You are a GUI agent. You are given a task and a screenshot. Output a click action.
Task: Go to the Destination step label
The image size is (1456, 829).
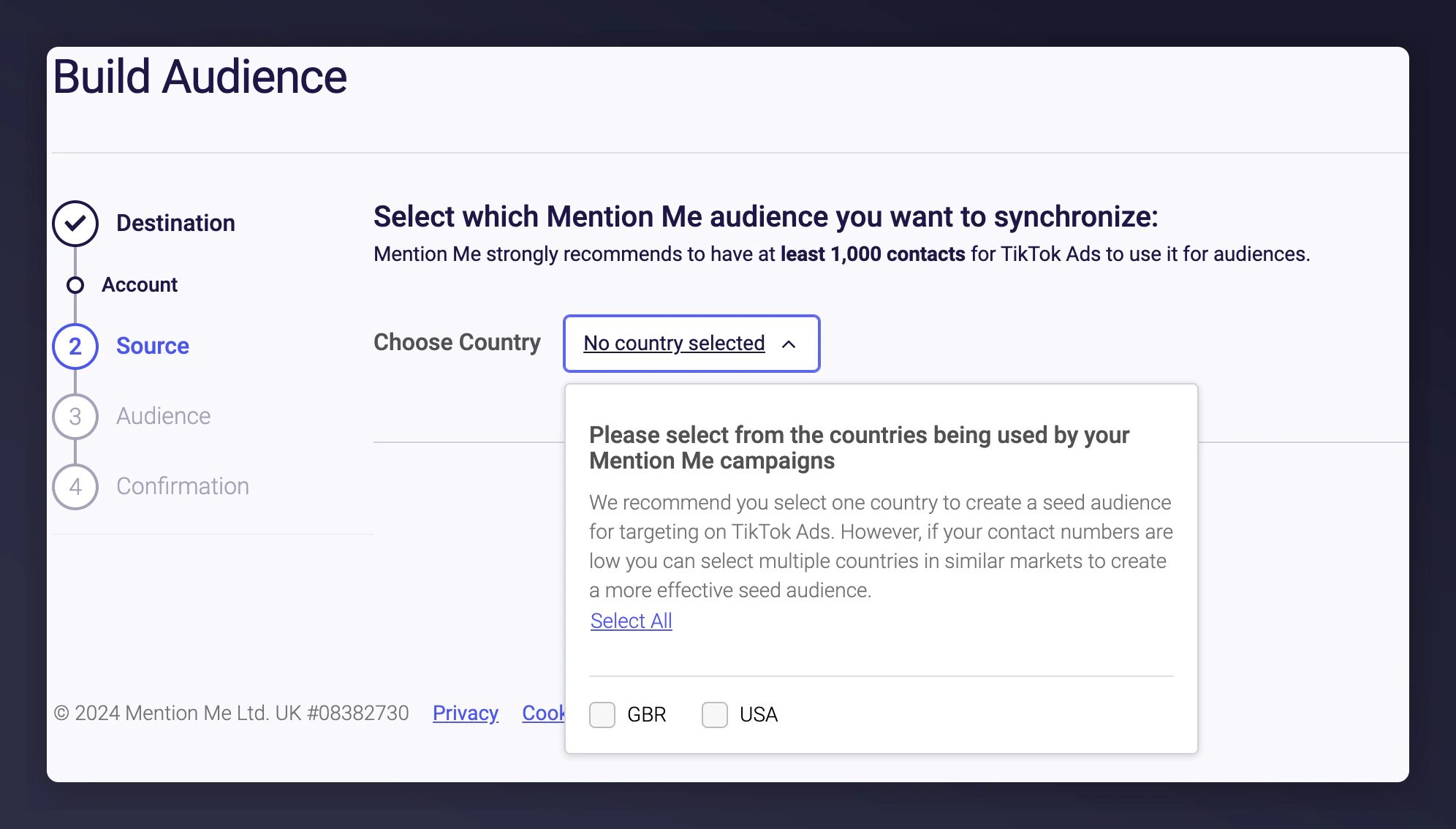coord(175,223)
